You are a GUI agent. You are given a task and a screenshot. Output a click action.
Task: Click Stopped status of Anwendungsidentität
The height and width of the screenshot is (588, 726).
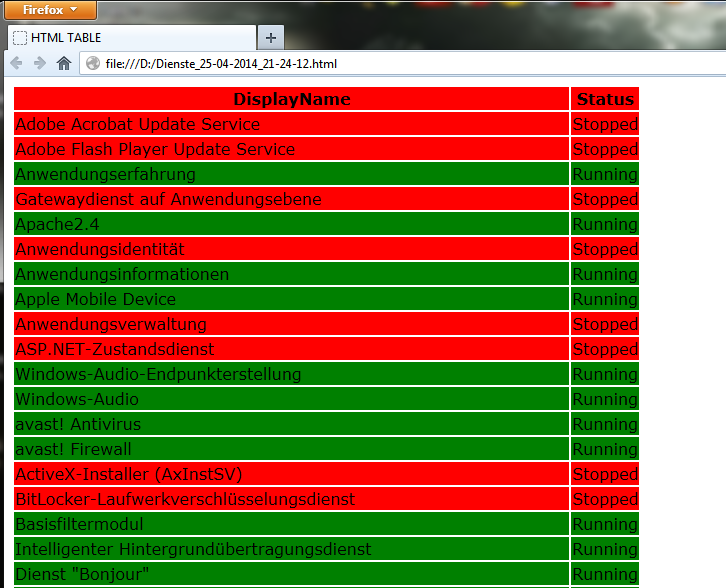pos(605,249)
